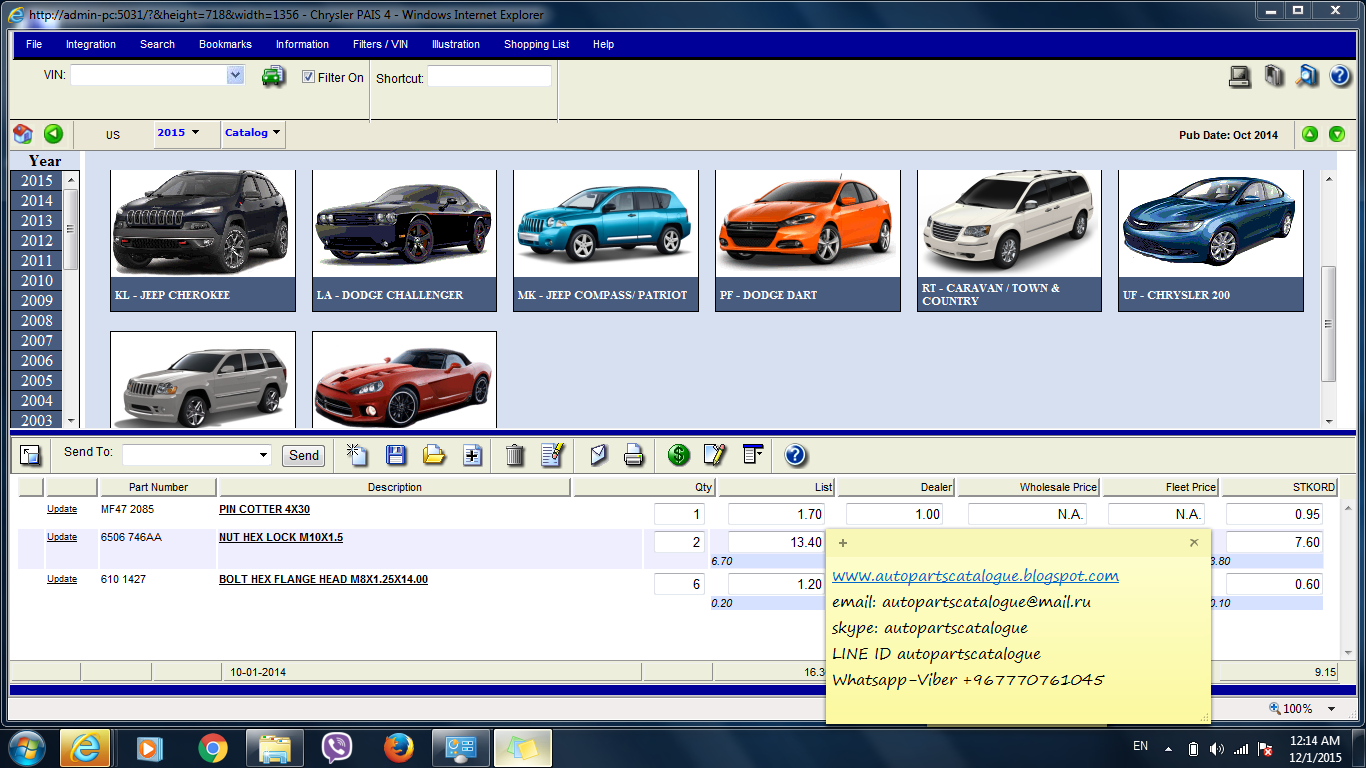Select the LA - Dodge Challenger thumbnail
The image size is (1366, 768).
coord(404,241)
